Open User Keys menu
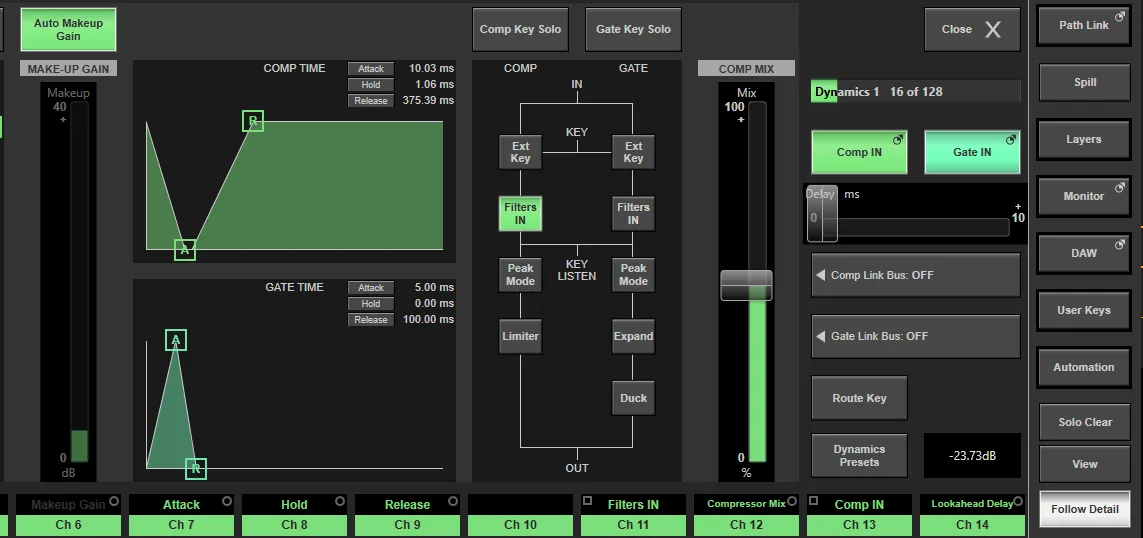Viewport: 1143px width, 538px height. point(1084,311)
